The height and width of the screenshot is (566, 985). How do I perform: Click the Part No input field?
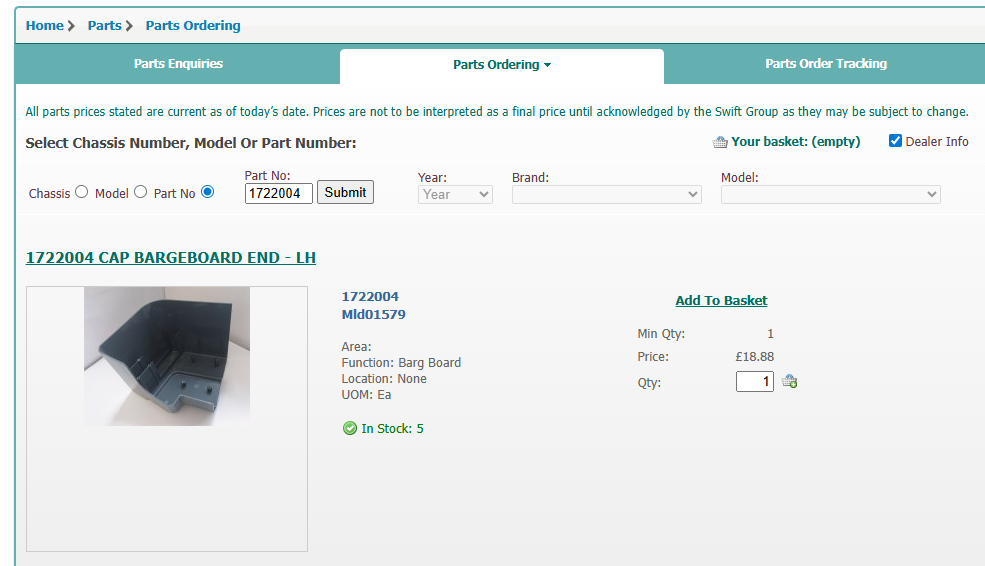[278, 193]
